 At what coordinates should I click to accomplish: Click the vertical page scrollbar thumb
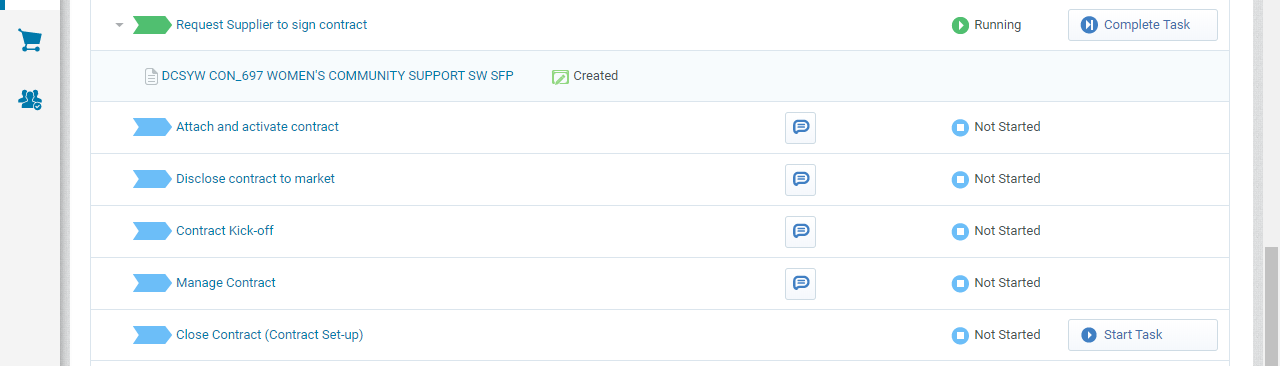(x=1271, y=306)
